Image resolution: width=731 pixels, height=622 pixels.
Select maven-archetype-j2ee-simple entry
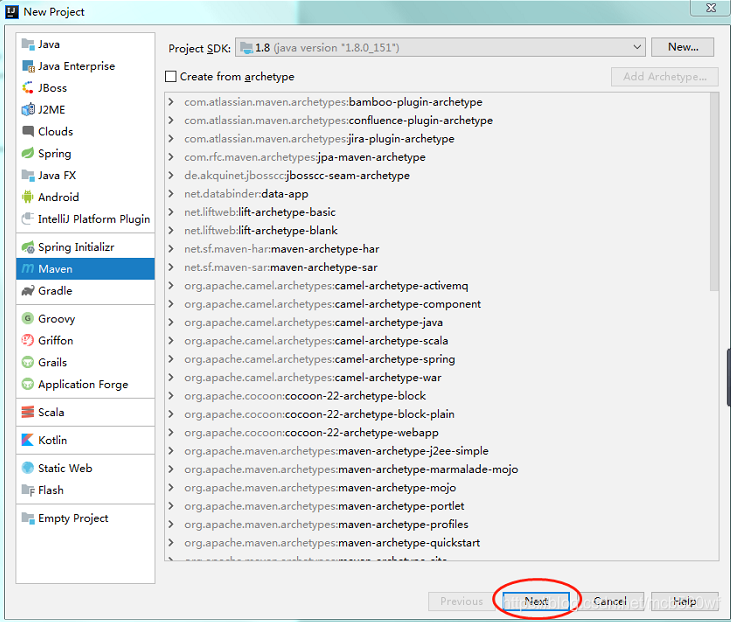pos(336,451)
